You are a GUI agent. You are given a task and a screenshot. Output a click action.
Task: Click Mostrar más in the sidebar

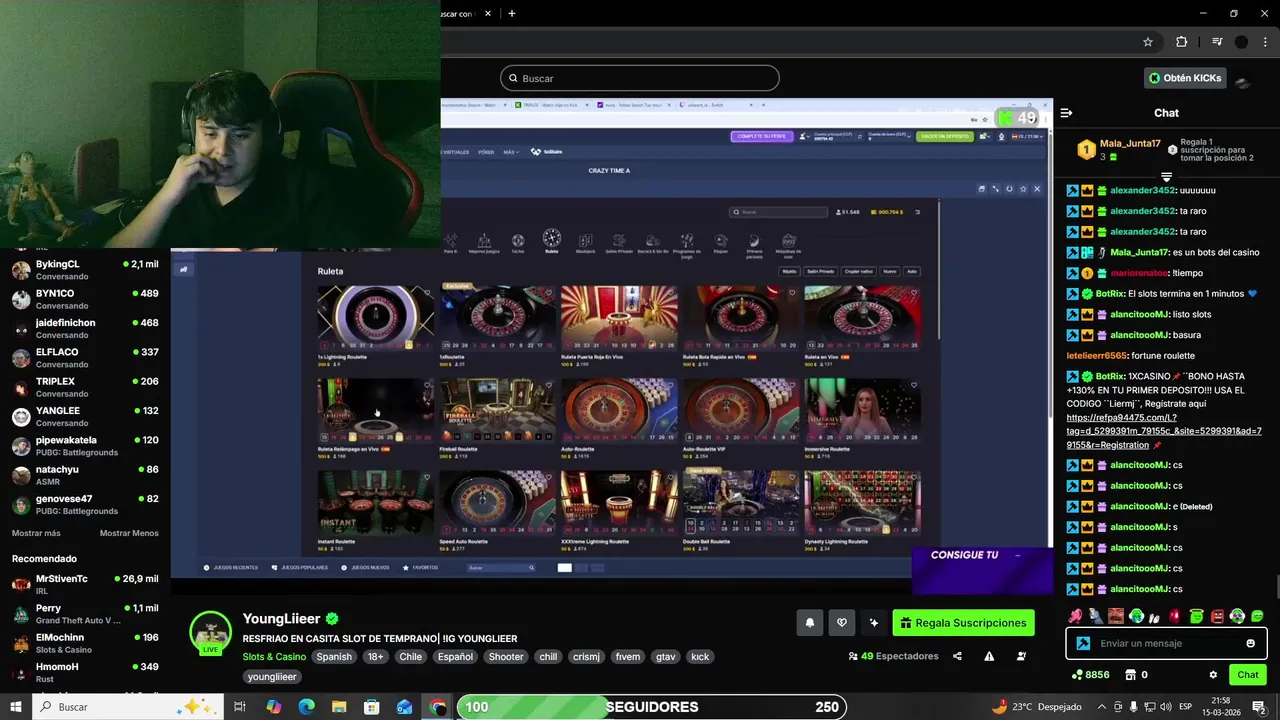pyautogui.click(x=36, y=533)
